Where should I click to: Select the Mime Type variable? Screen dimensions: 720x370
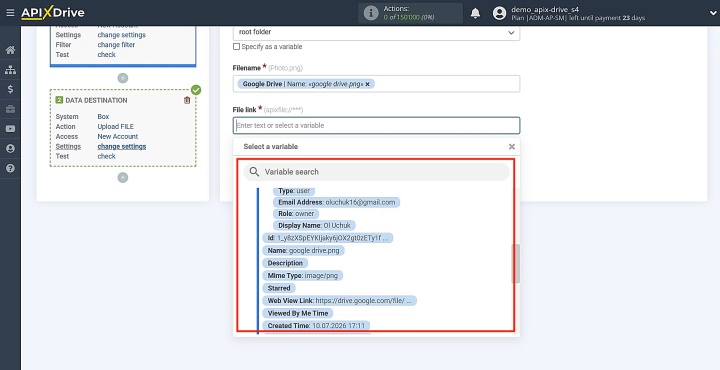(x=303, y=275)
